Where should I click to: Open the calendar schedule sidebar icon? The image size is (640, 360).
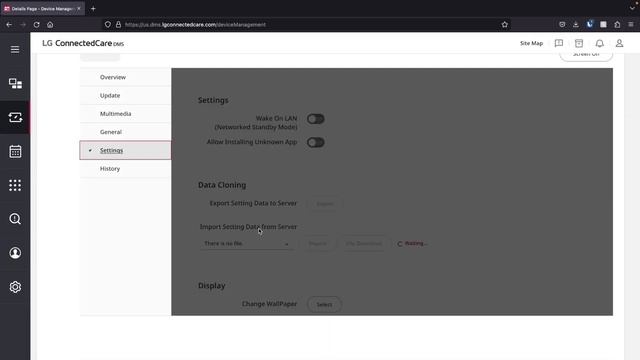[15, 151]
